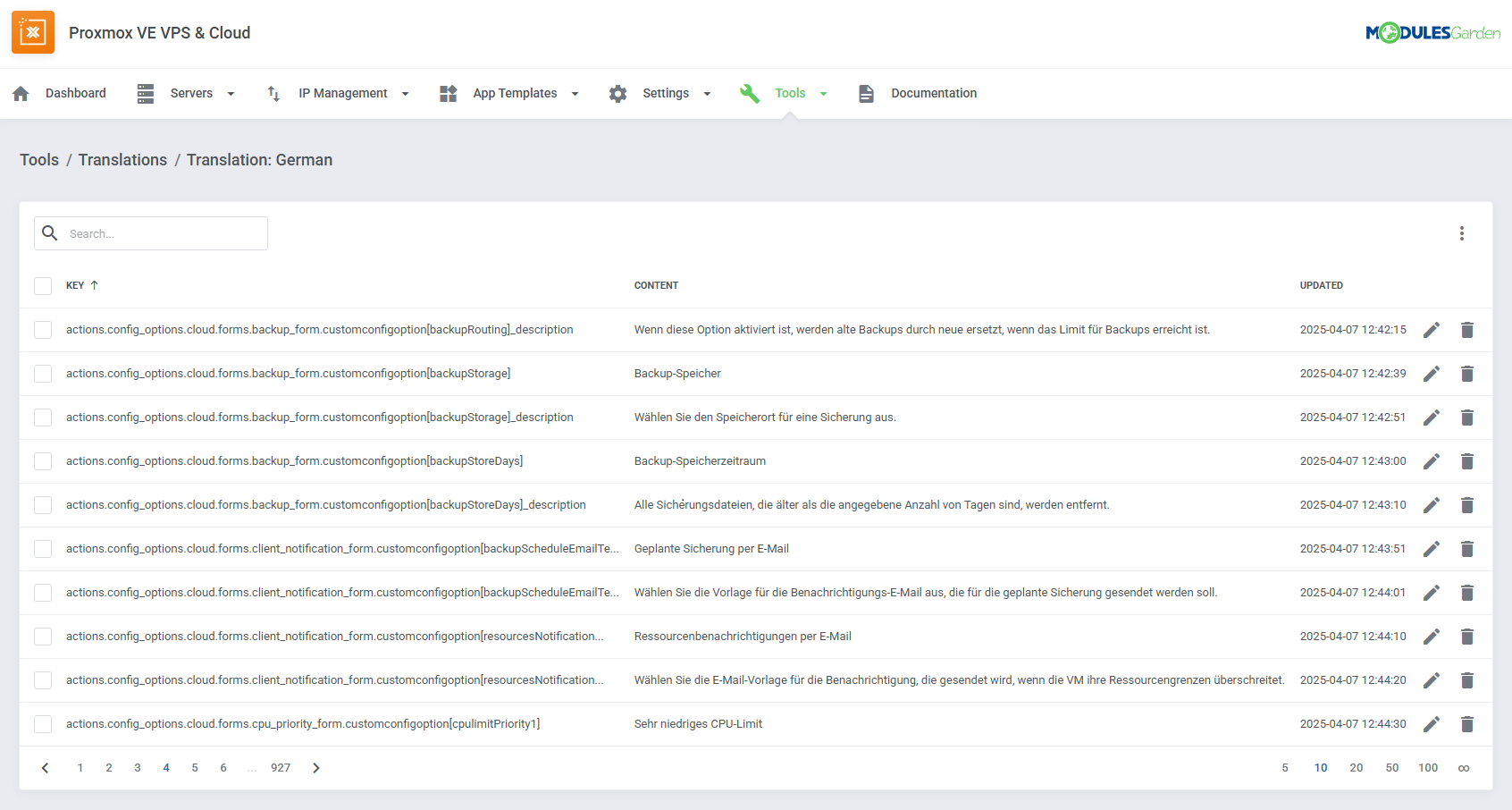Screen dimensions: 1512x810
Task: Go to the Tools breadcrumb link
Action: click(x=39, y=160)
